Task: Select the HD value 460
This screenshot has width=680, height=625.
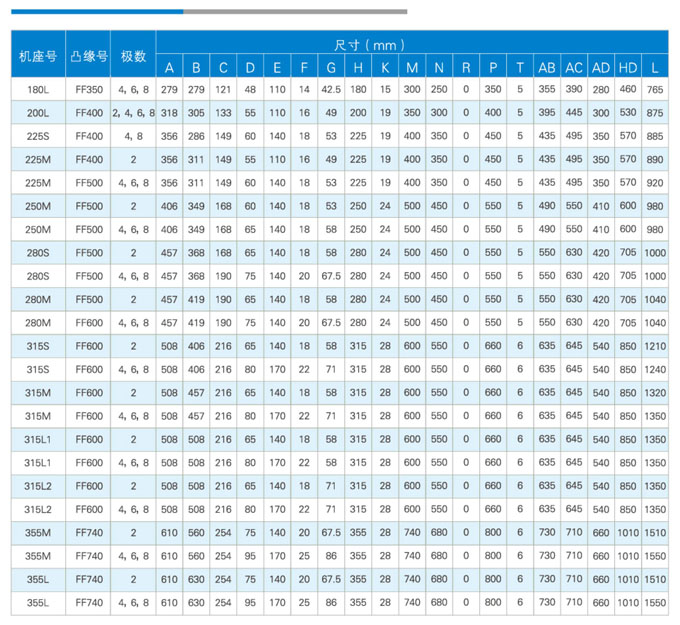Action: click(628, 90)
